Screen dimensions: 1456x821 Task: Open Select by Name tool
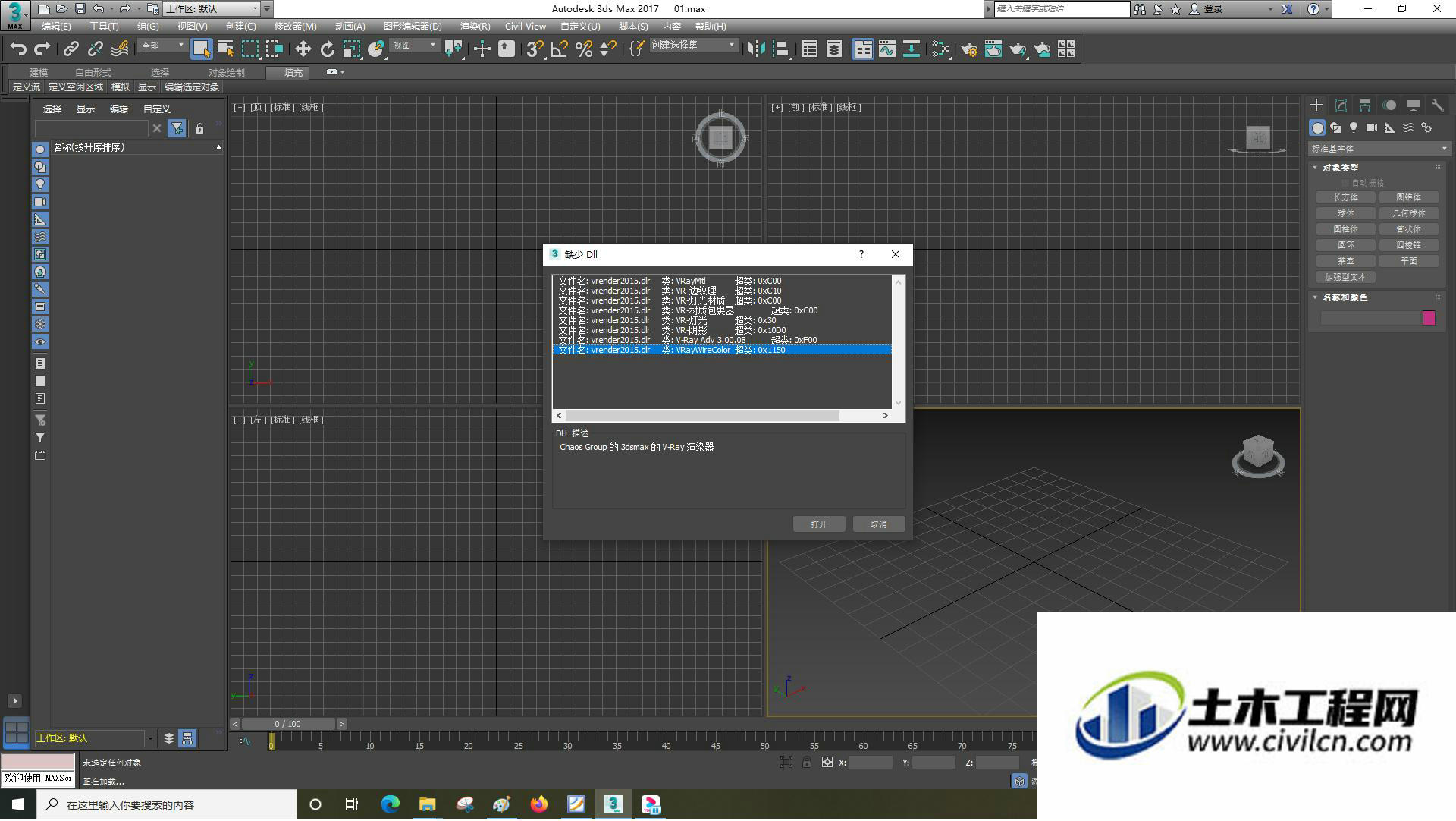pyautogui.click(x=225, y=49)
